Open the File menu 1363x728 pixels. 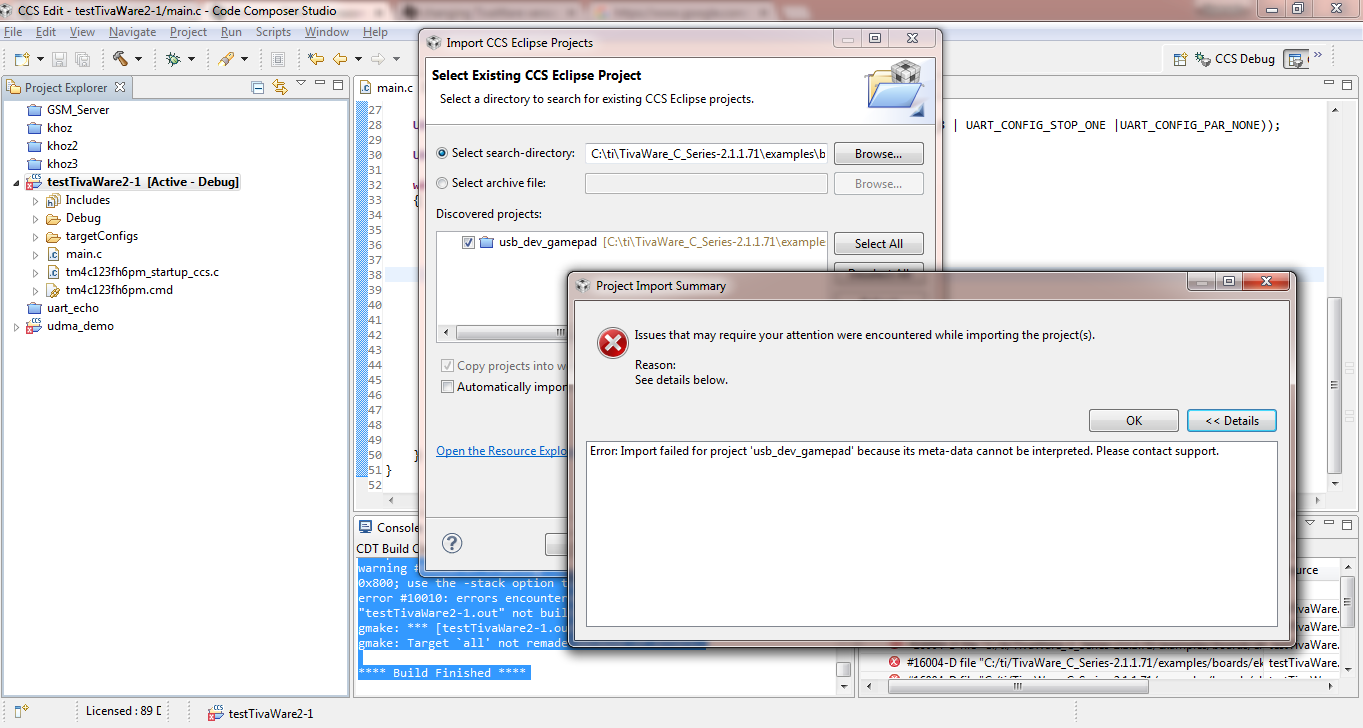[13, 32]
